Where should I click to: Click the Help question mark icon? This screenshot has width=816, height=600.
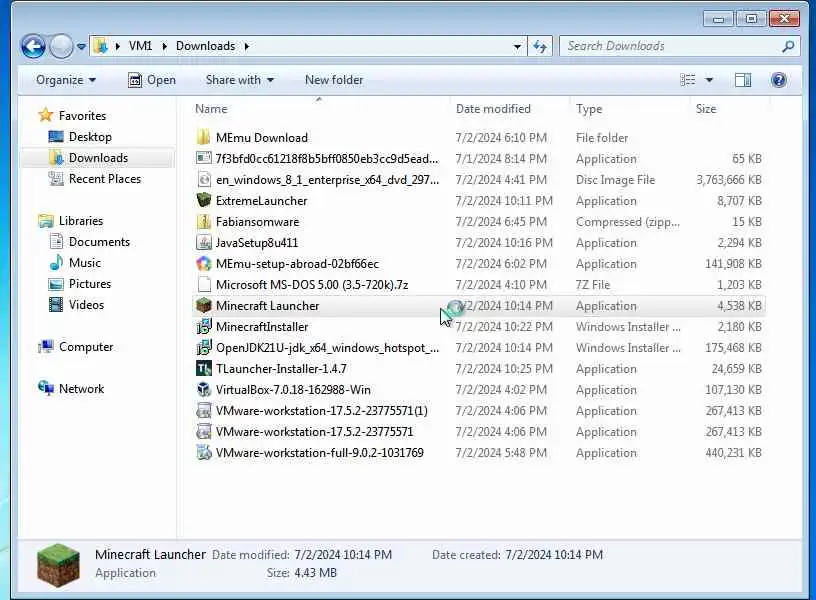pos(779,80)
